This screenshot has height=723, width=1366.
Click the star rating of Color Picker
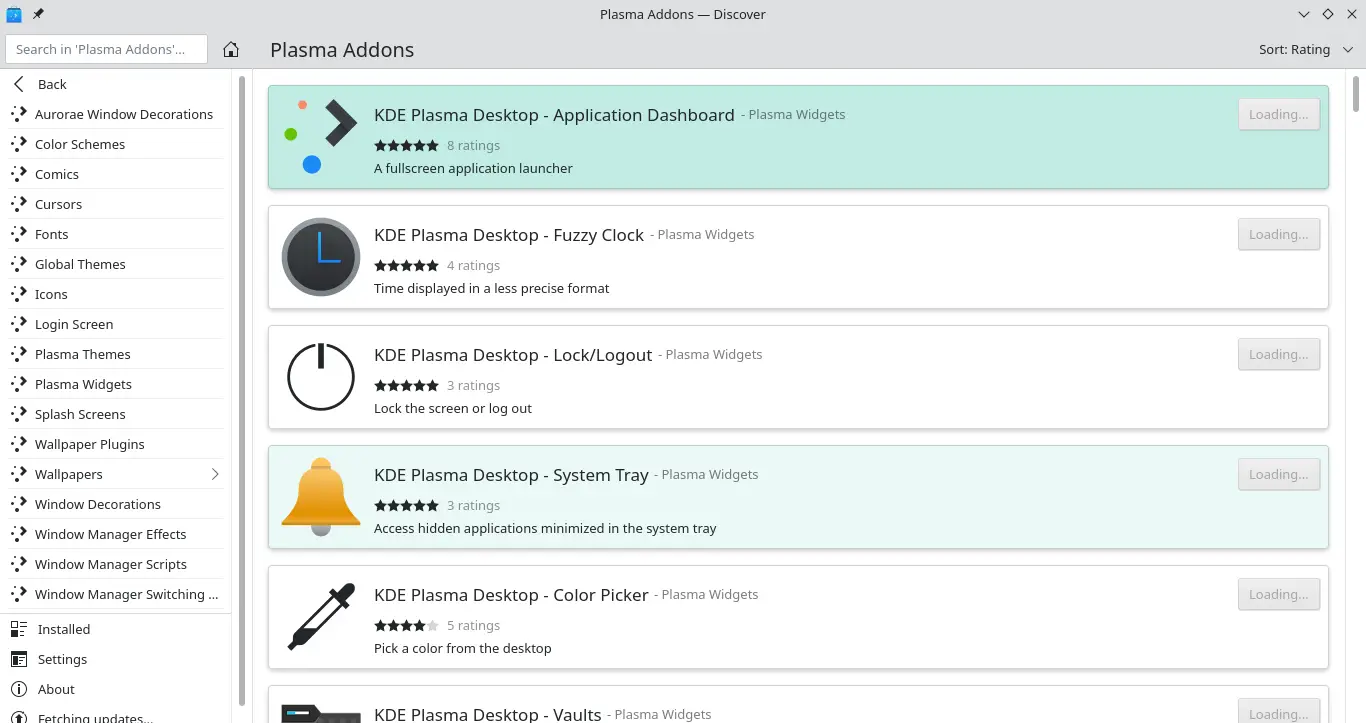pyautogui.click(x=406, y=626)
